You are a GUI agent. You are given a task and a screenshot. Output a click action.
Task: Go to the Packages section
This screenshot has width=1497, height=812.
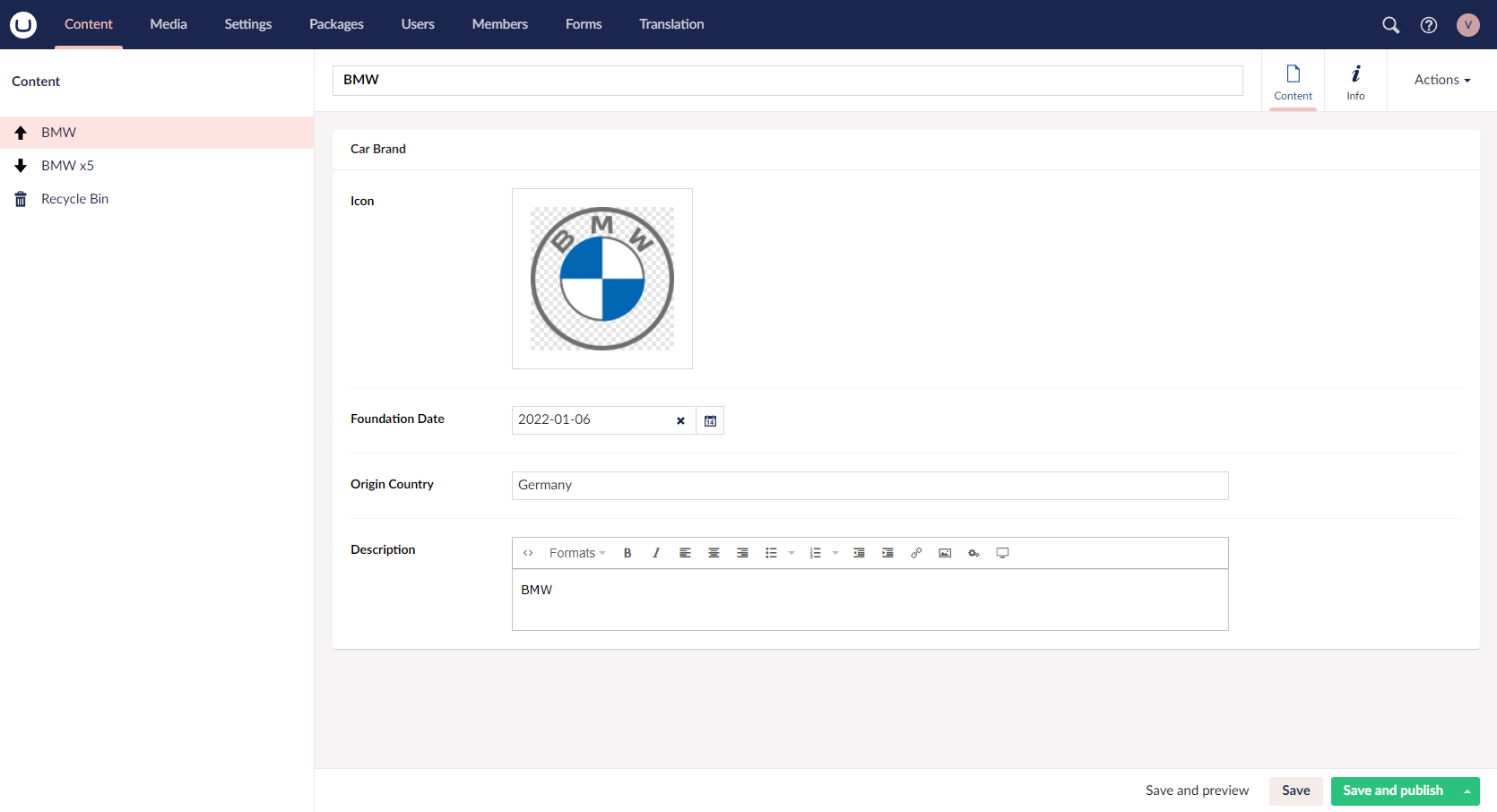tap(336, 24)
